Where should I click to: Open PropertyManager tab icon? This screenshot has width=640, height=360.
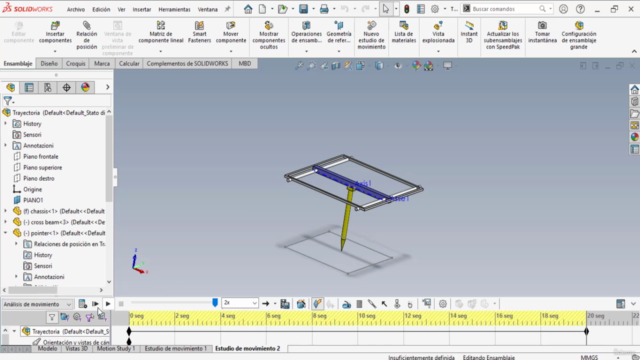[29, 87]
